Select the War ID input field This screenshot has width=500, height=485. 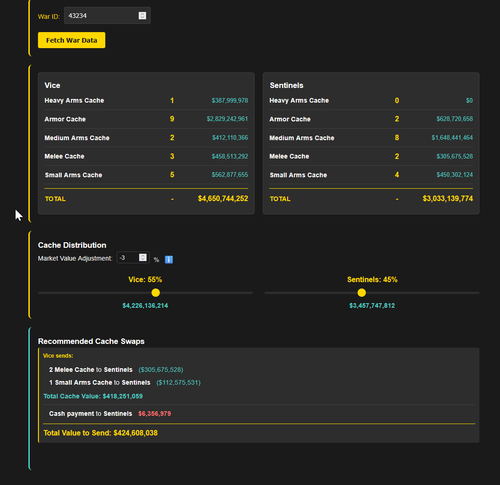(107, 16)
